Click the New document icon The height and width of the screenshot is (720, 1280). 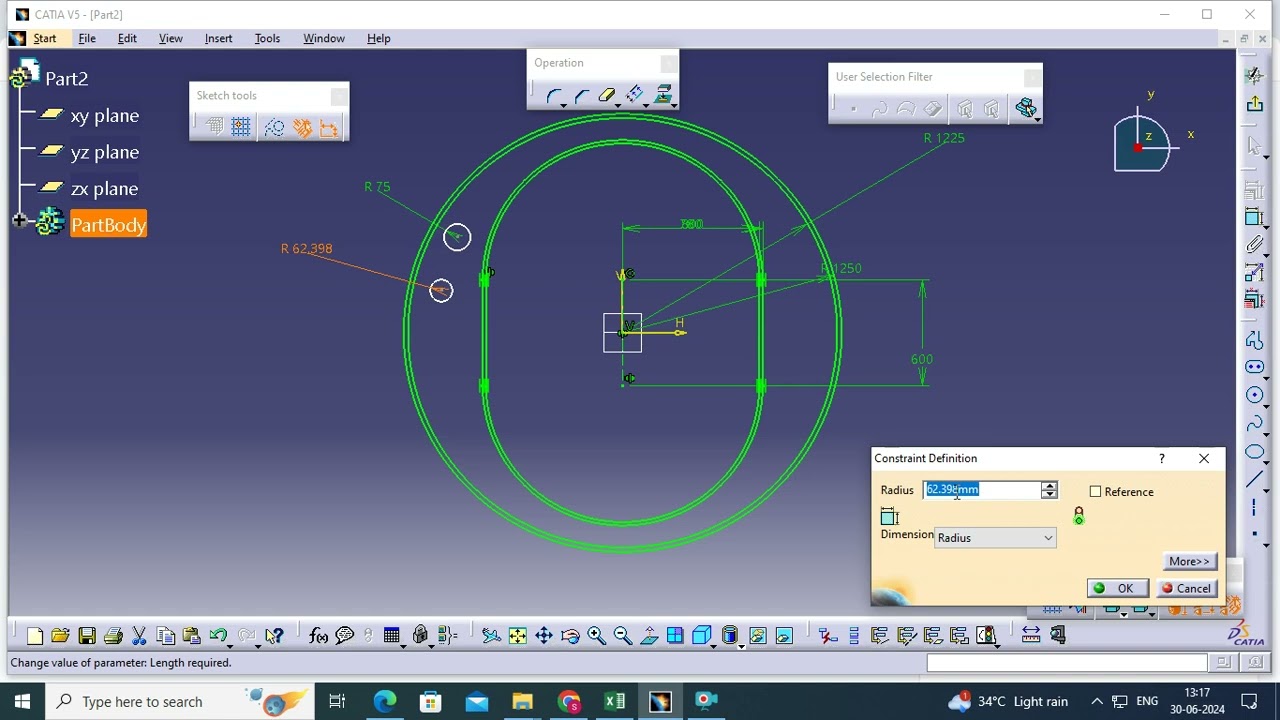coord(34,636)
